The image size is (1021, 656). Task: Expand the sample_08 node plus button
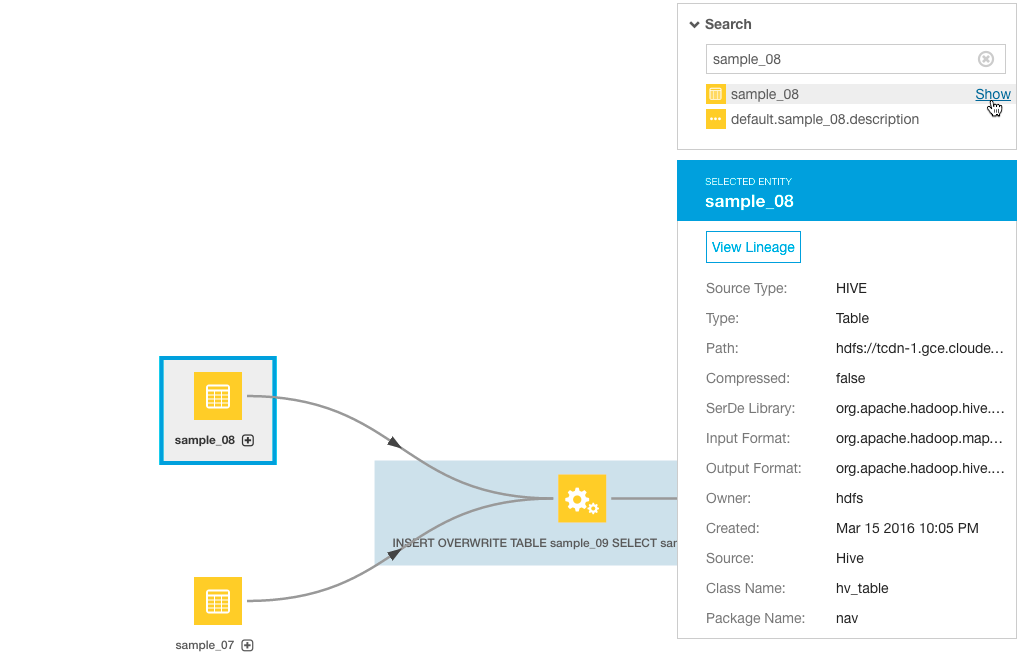click(248, 440)
